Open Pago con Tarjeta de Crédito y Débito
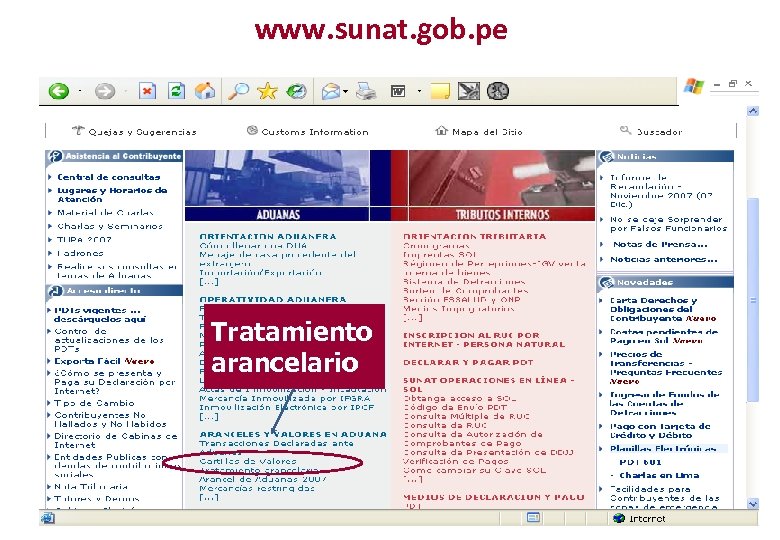The height and width of the screenshot is (540, 780). tap(660, 431)
